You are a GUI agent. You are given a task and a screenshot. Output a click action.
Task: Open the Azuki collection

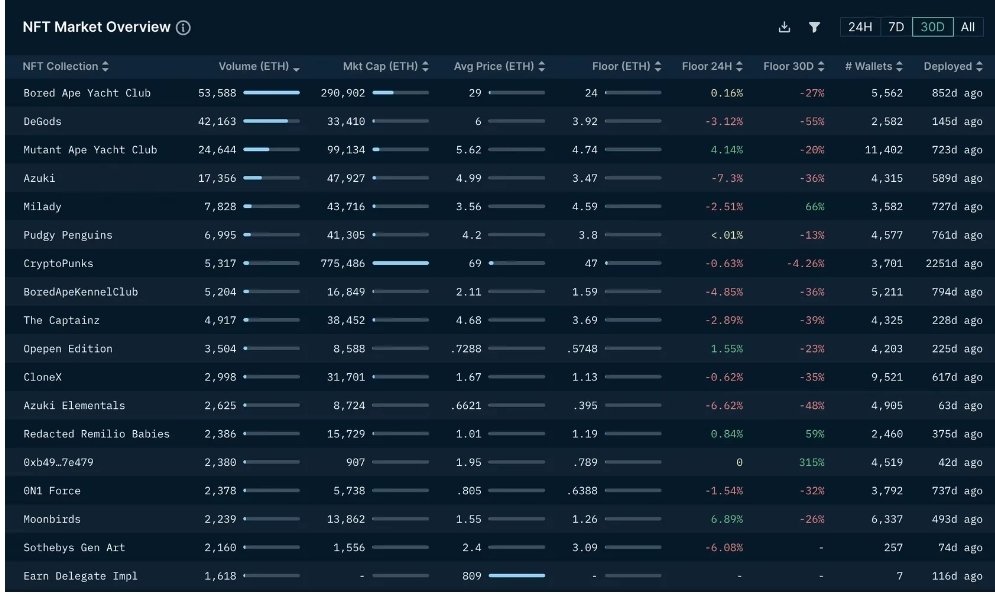39,178
